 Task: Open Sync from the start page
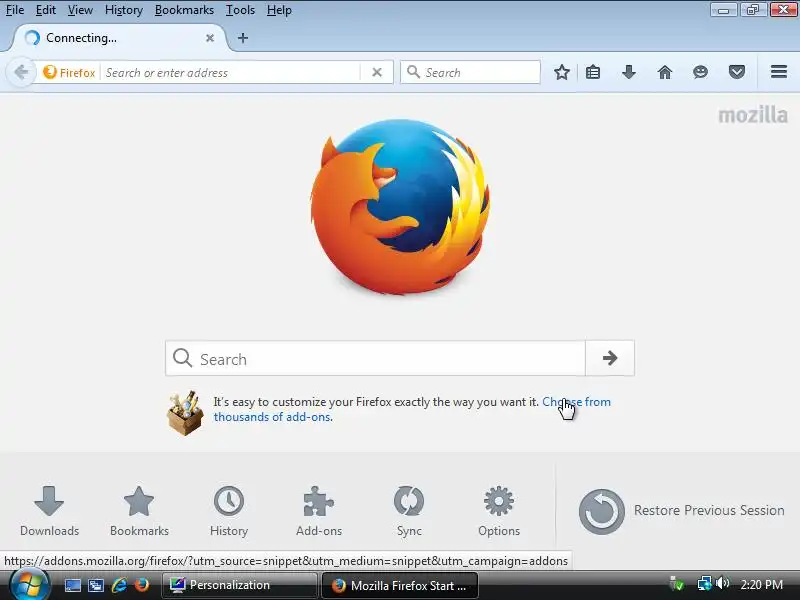coord(409,511)
